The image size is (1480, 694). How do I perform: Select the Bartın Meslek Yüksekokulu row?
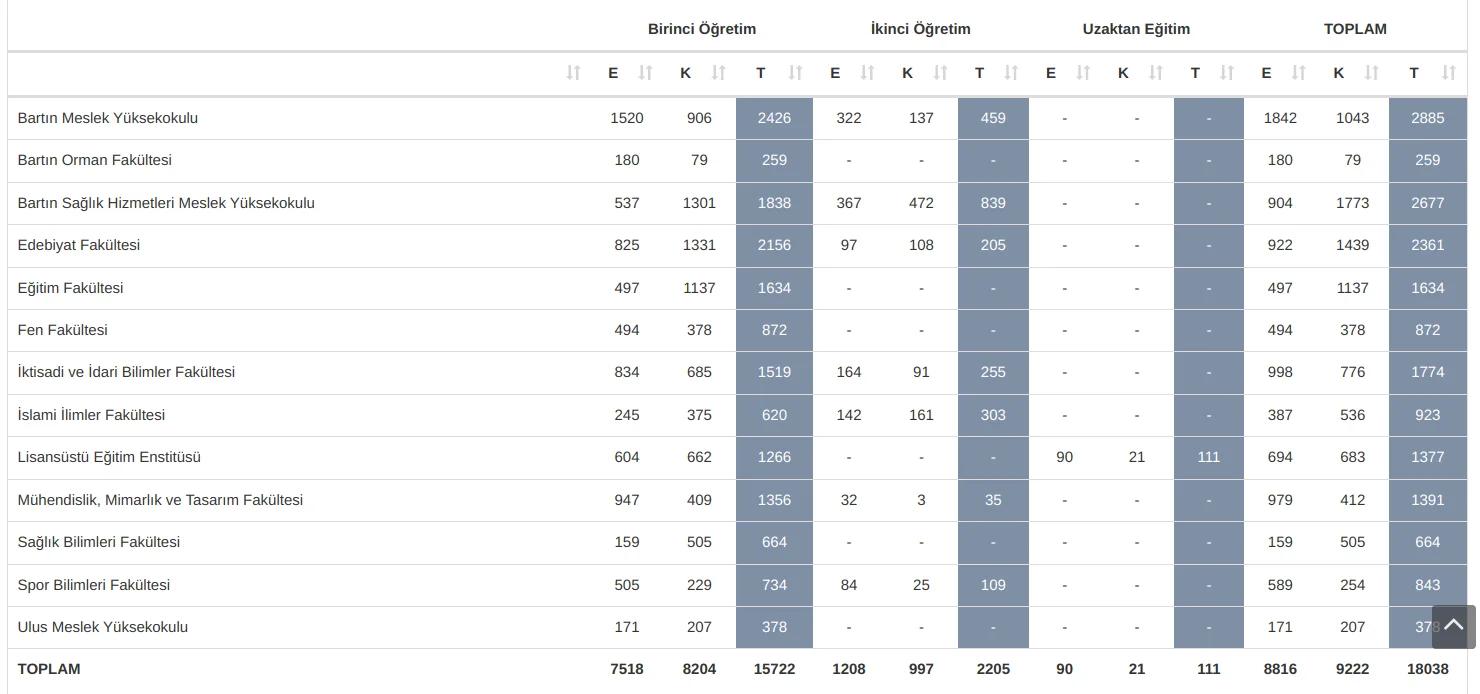point(108,118)
